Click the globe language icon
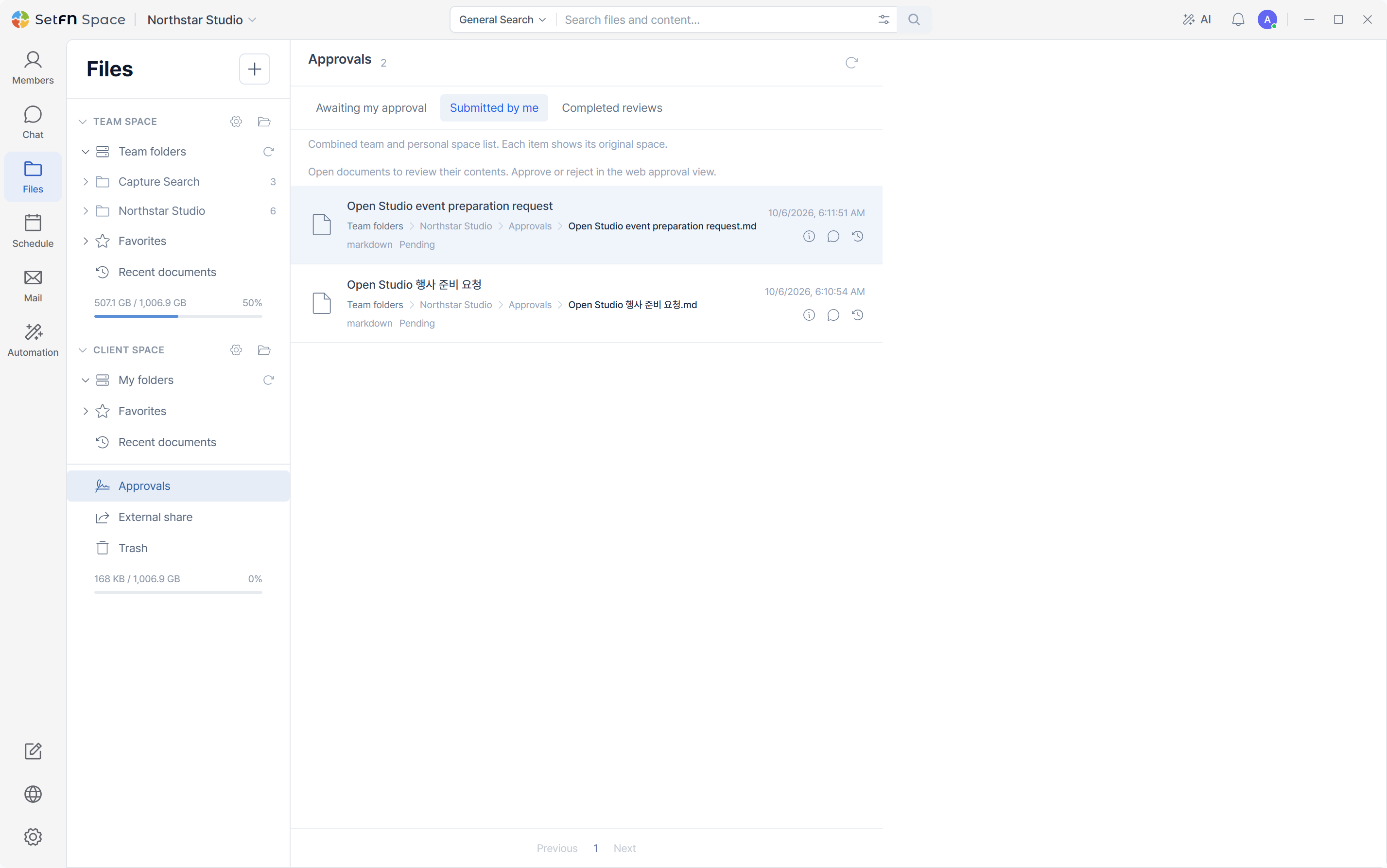1387x868 pixels. (33, 794)
